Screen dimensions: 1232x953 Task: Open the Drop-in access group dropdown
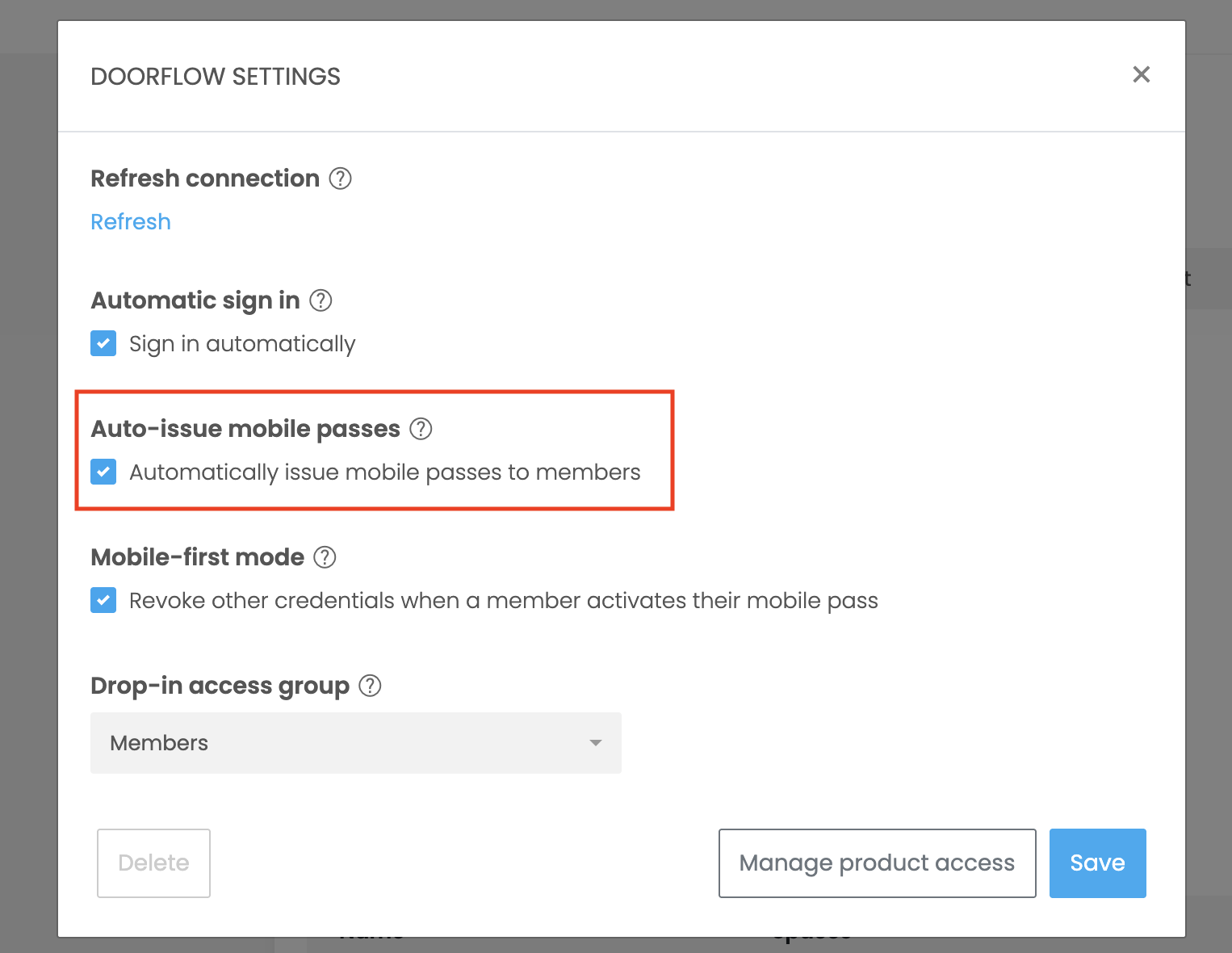click(355, 743)
